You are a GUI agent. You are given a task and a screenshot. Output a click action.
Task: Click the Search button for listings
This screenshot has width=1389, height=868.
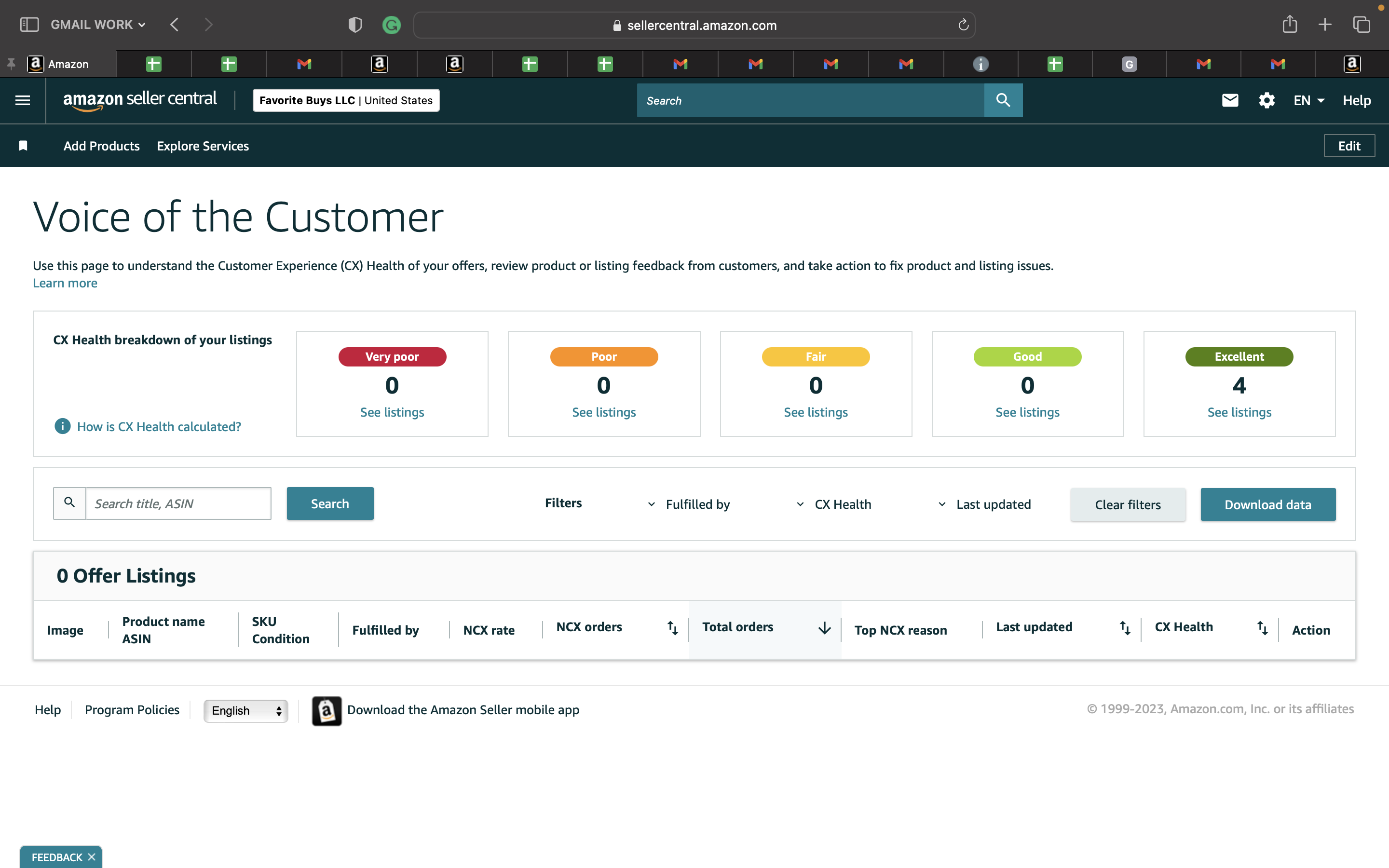[x=330, y=503]
